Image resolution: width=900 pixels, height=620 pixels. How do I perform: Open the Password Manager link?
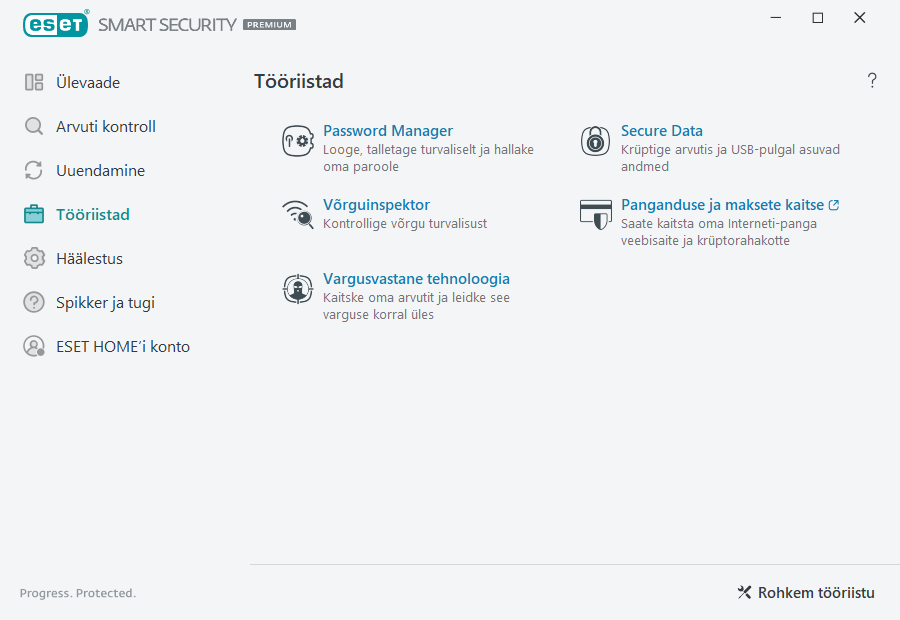click(388, 130)
